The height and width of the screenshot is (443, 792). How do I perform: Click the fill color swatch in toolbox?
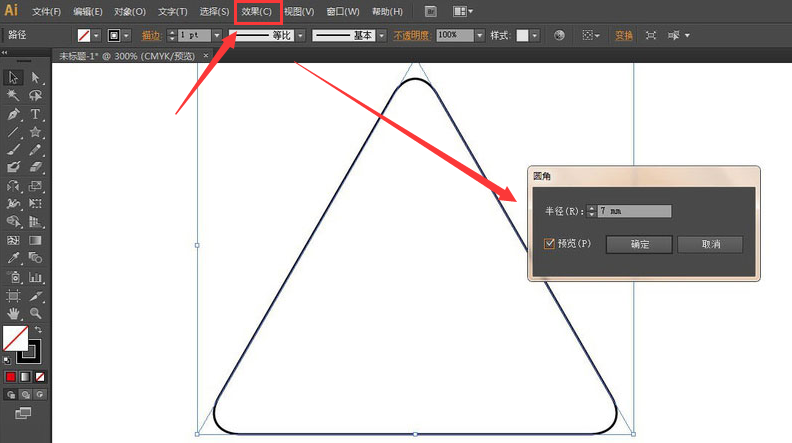coord(15,339)
